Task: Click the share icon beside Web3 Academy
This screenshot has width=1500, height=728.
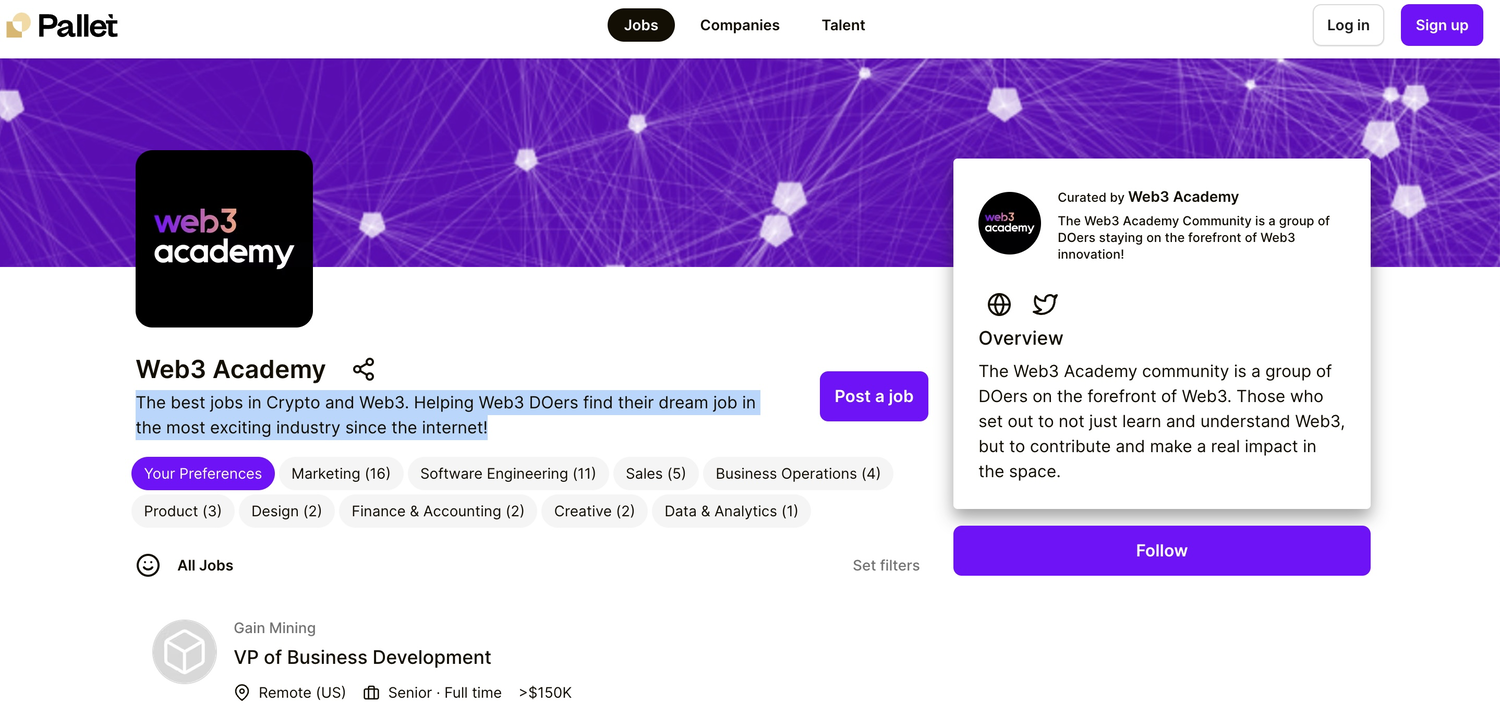Action: click(364, 369)
